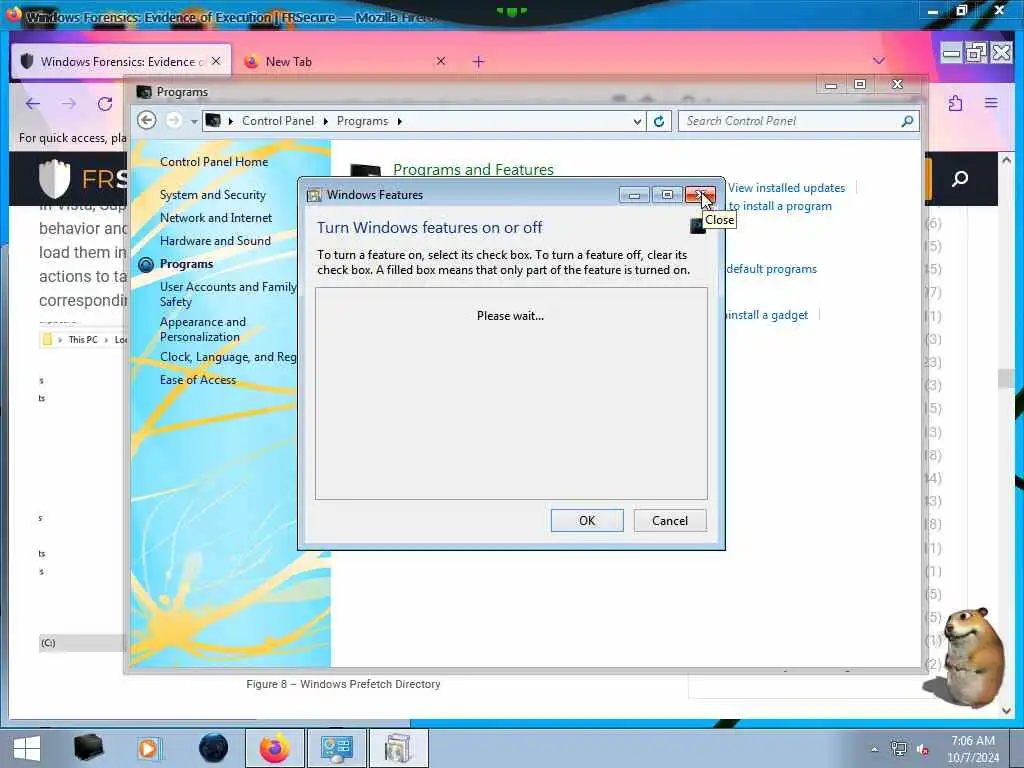Image resolution: width=1024 pixels, height=768 pixels.
Task: Click Control Panel breadcrumb segment
Action: click(x=278, y=121)
